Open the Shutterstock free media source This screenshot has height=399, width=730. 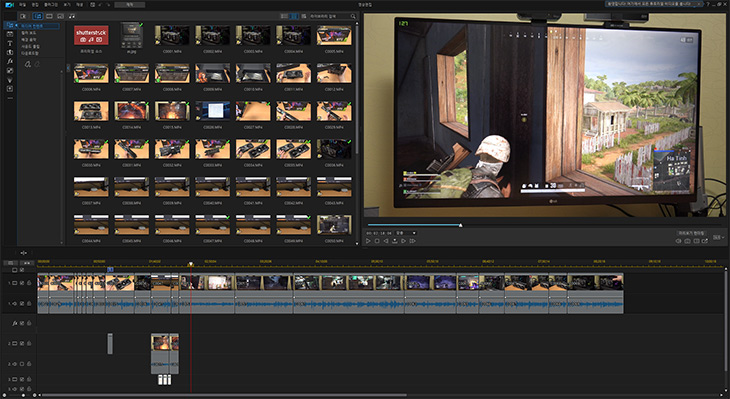click(91, 35)
